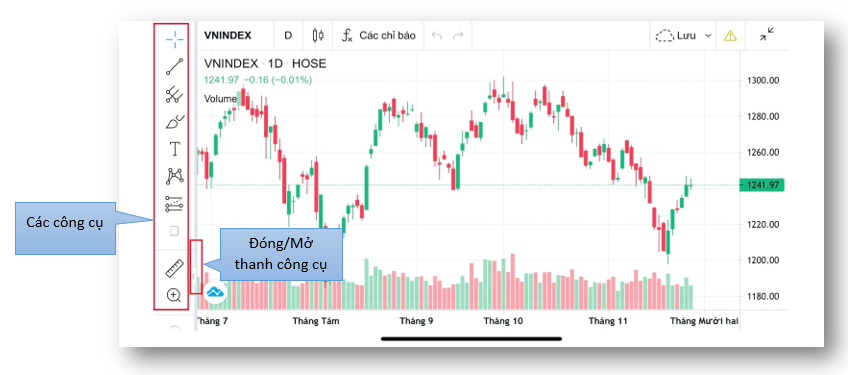Select the trend line drawing tool
Viewport: 848px width, 375px height.
pyautogui.click(x=174, y=67)
